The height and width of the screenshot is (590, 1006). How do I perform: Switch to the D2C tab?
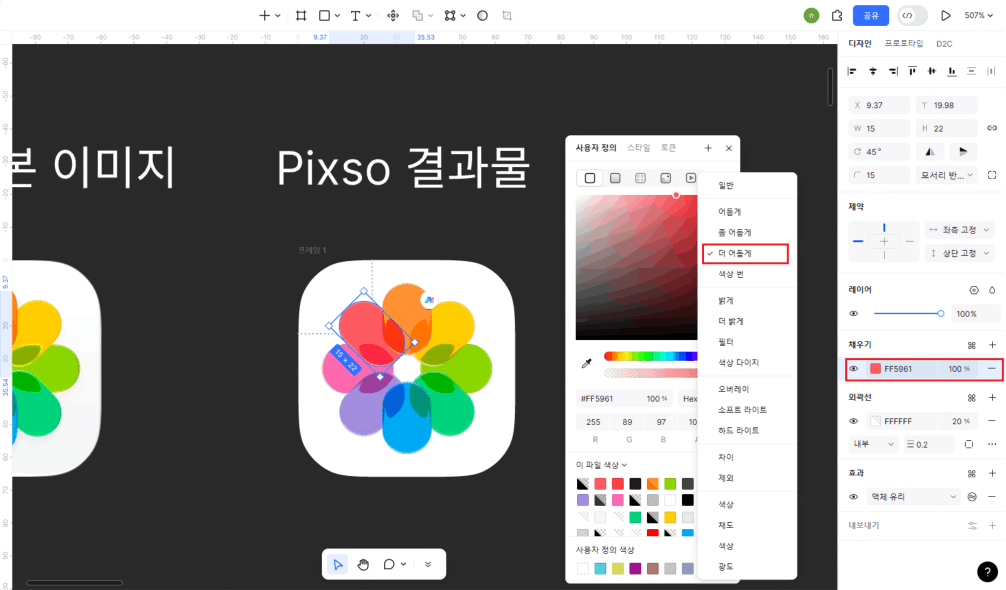(944, 44)
